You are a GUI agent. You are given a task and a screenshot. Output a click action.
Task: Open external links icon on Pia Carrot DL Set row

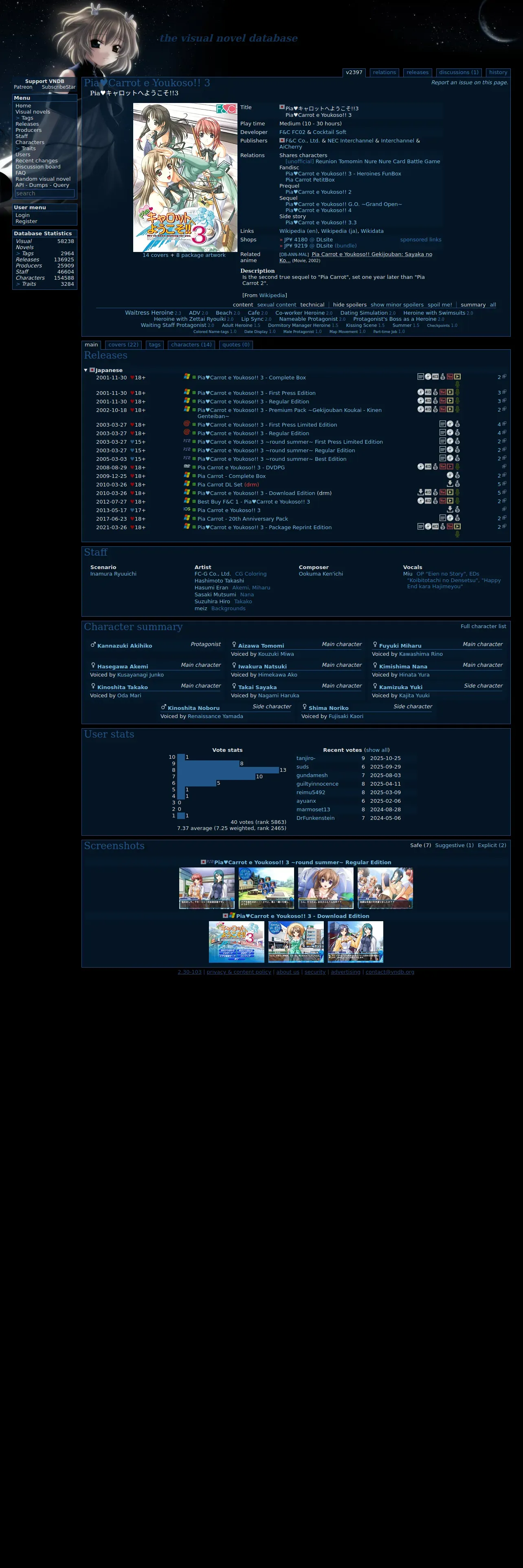(x=503, y=484)
